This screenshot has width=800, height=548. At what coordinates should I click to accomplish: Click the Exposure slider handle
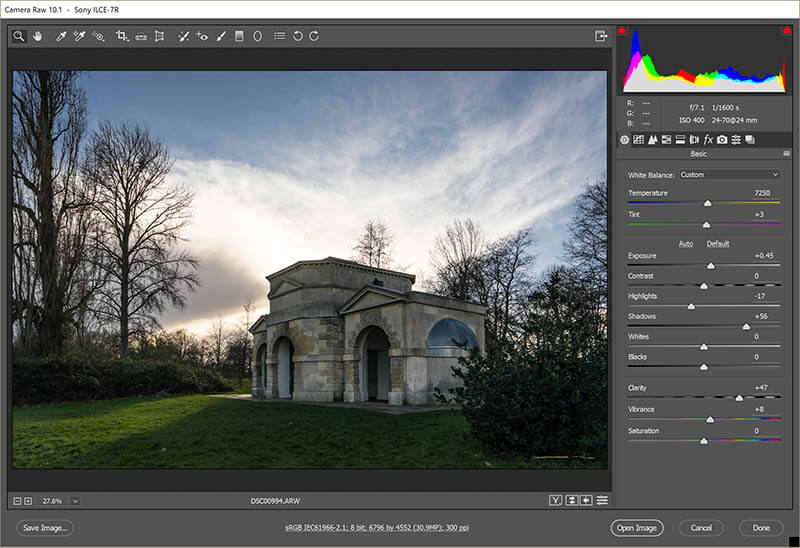click(x=711, y=266)
